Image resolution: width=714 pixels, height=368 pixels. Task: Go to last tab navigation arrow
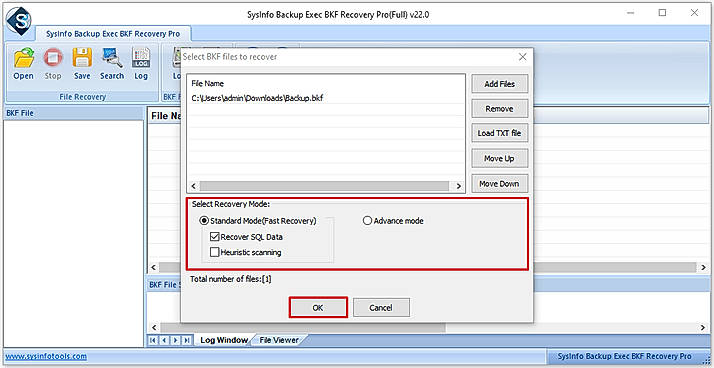[186, 340]
